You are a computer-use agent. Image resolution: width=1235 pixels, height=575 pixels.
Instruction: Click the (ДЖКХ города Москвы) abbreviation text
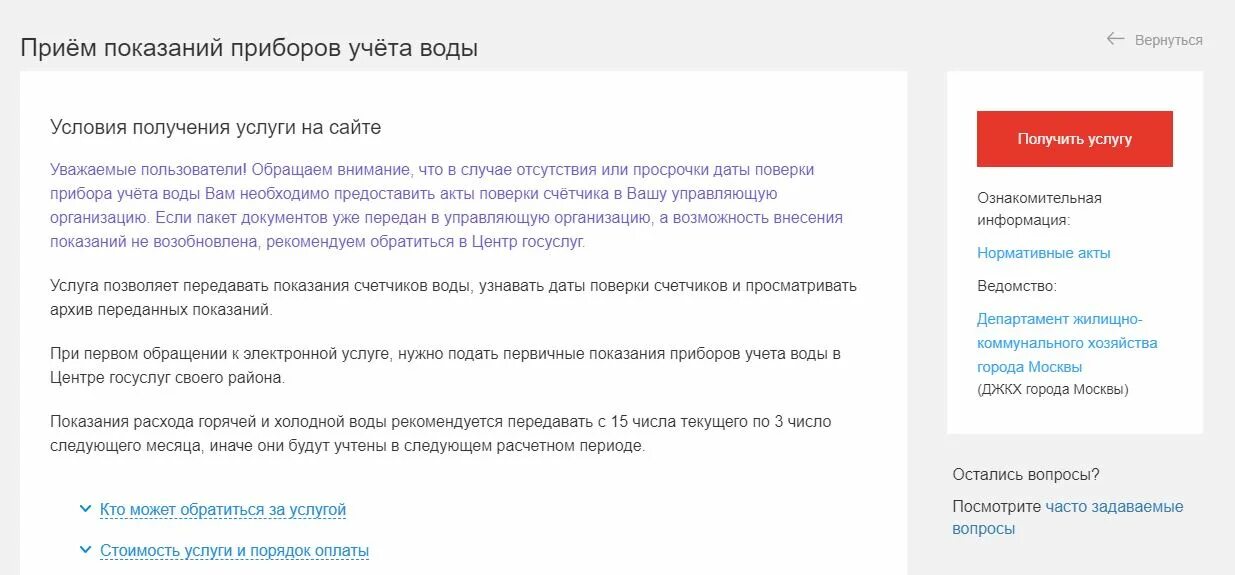1052,390
